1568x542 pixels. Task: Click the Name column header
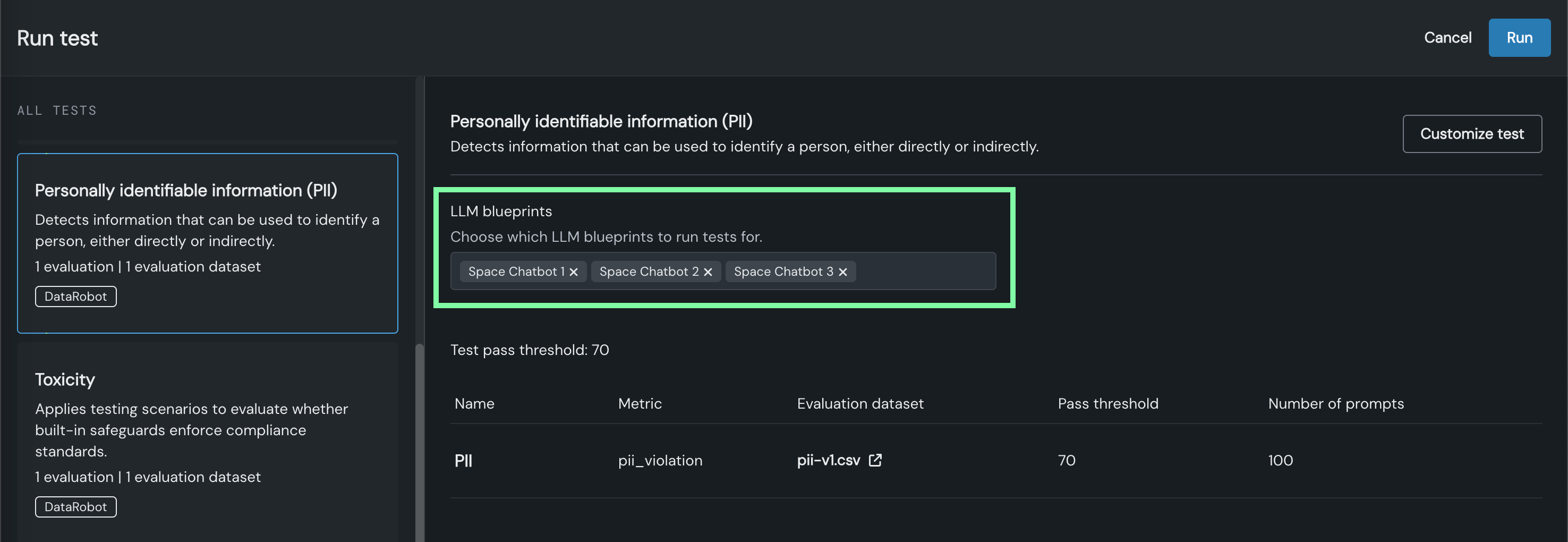pos(474,404)
